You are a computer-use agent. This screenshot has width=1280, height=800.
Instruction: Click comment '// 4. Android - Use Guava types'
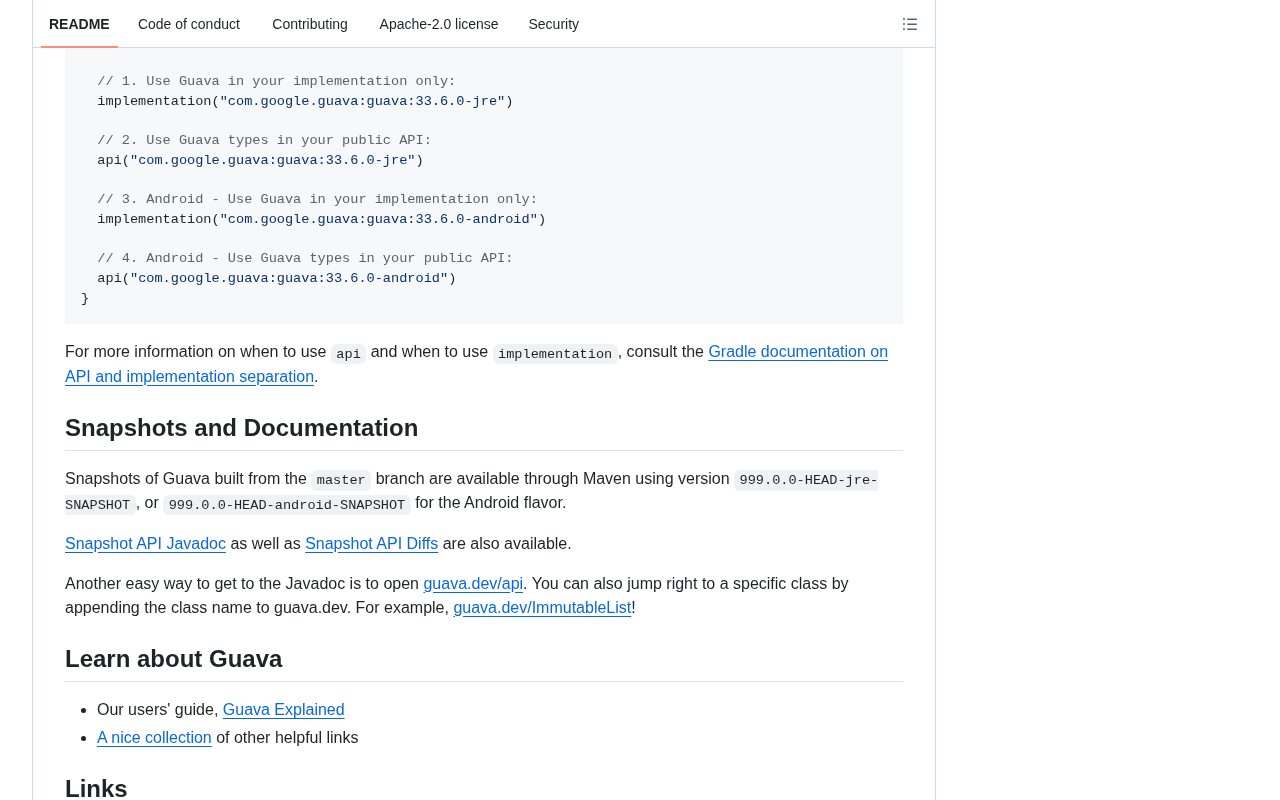305,259
